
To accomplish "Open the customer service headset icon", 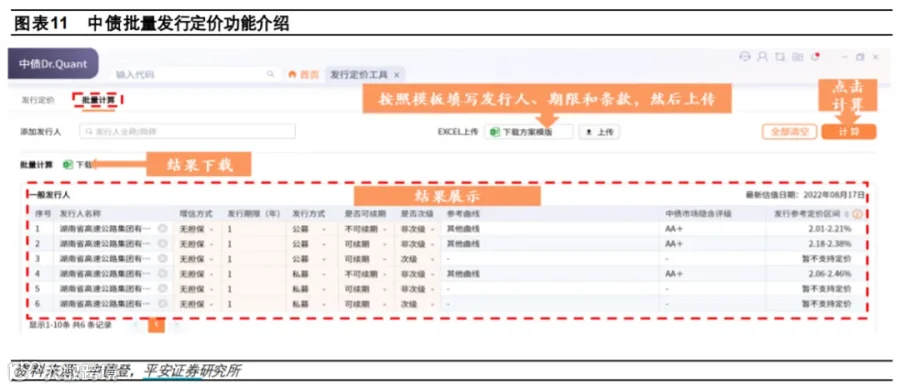I will (x=745, y=57).
